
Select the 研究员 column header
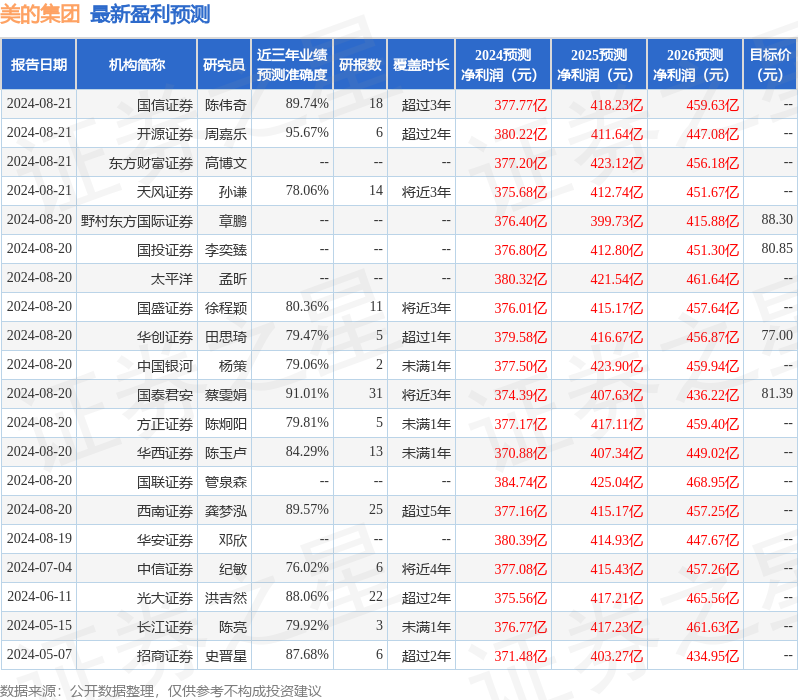[x=224, y=65]
